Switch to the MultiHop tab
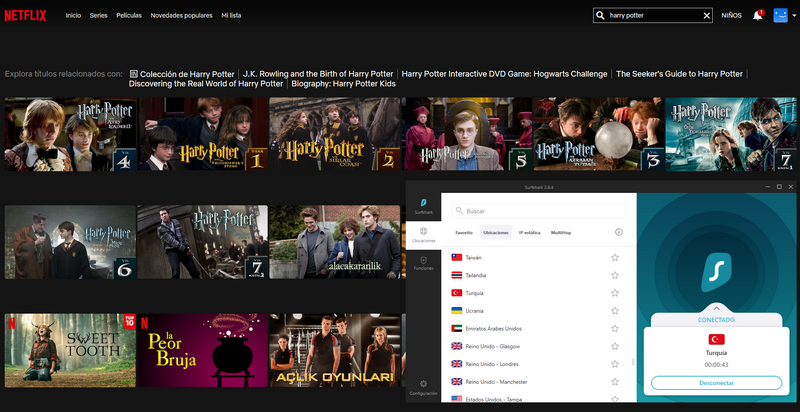The height and width of the screenshot is (412, 800). click(561, 233)
